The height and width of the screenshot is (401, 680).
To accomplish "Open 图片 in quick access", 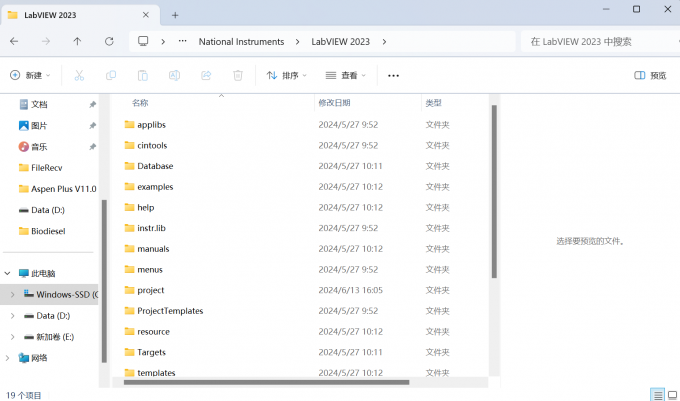I will 39,126.
